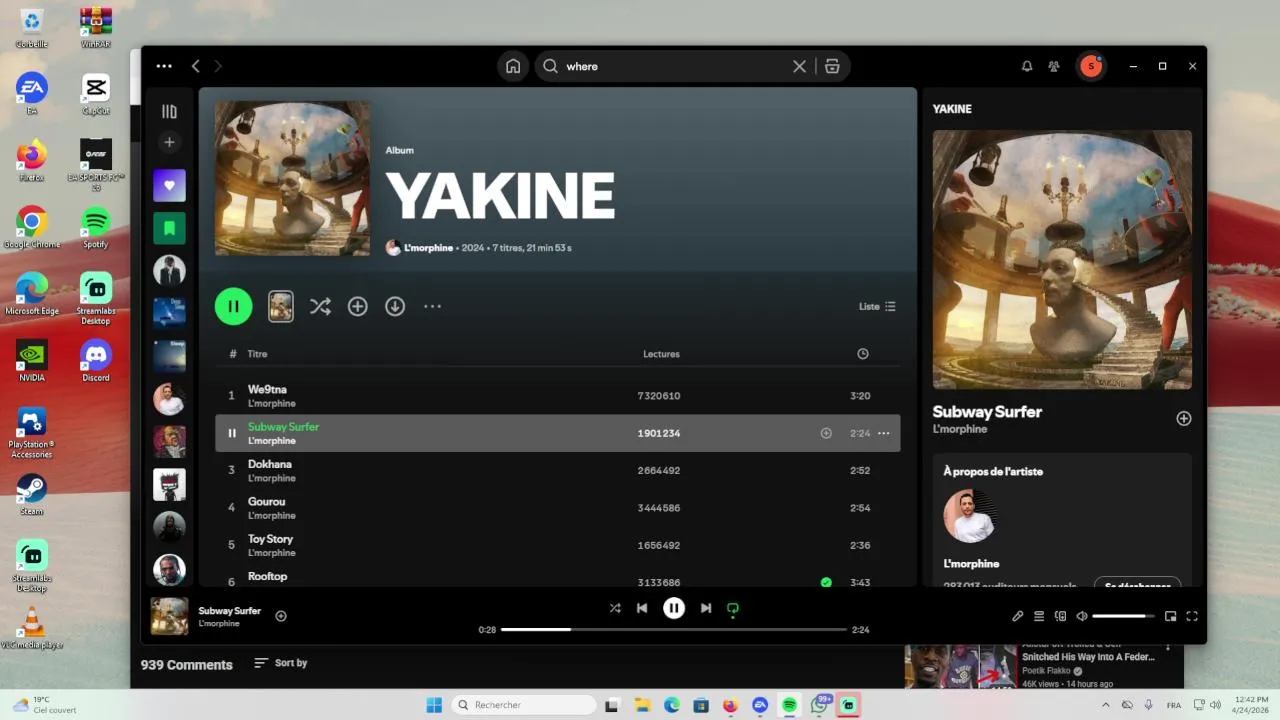
Task: Open the mini player icon
Action: click(1171, 616)
